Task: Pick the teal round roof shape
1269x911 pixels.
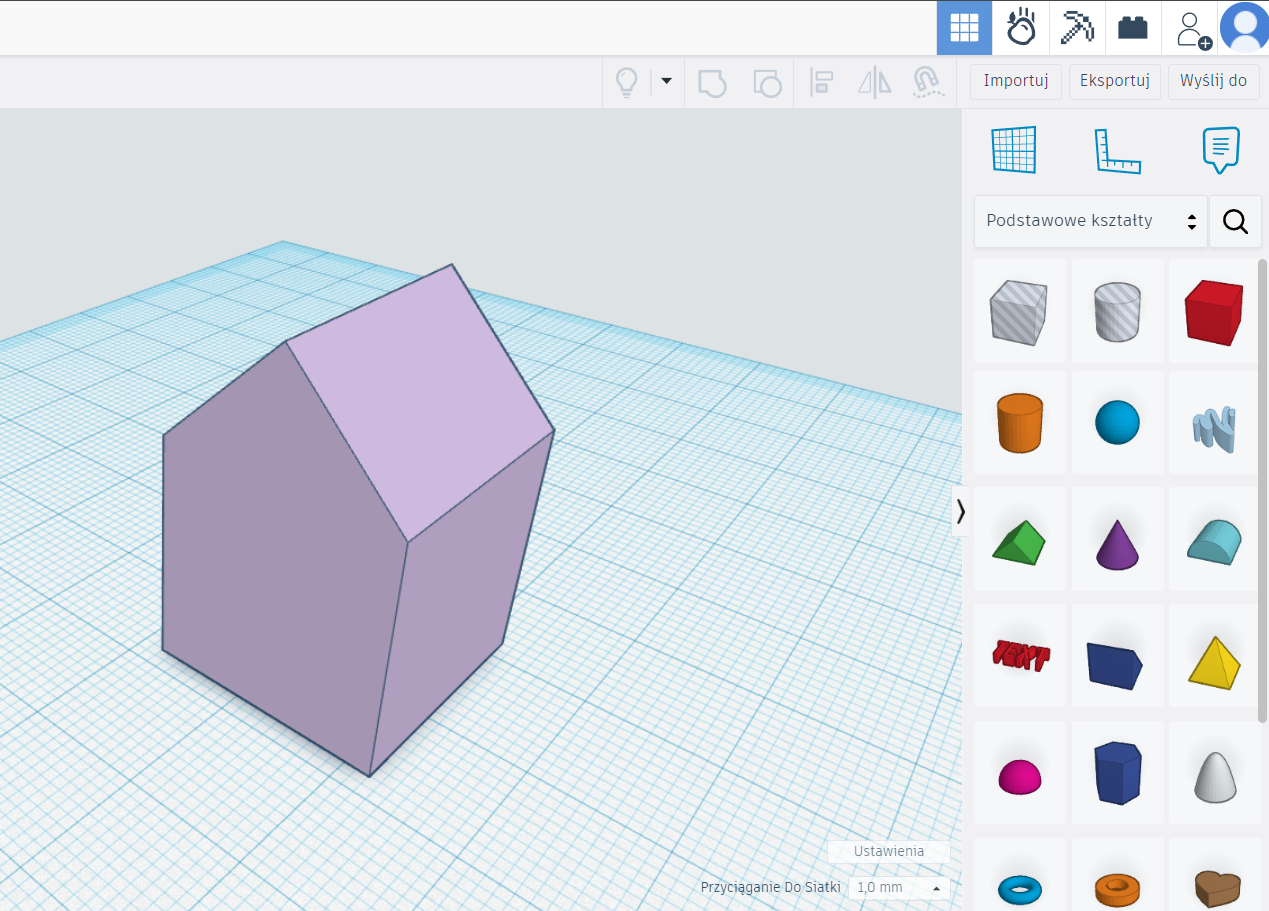Action: [1214, 540]
